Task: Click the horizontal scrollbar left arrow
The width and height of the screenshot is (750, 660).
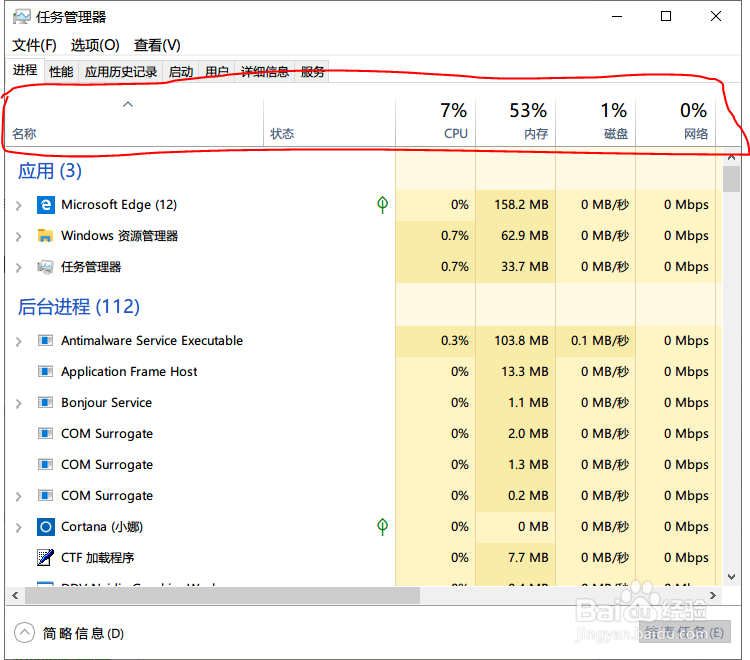Action: 15,595
